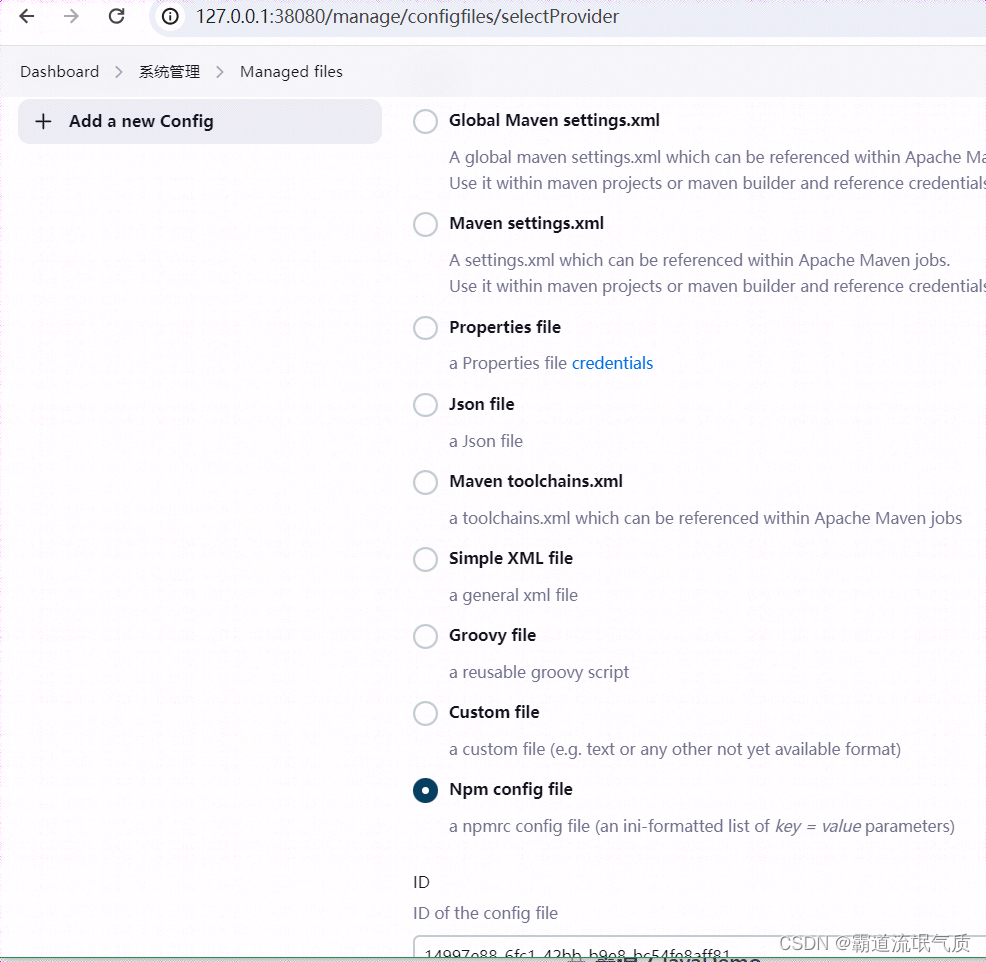The height and width of the screenshot is (962, 986).
Task: Click the plus icon beside Add a new Config
Action: pos(43,121)
